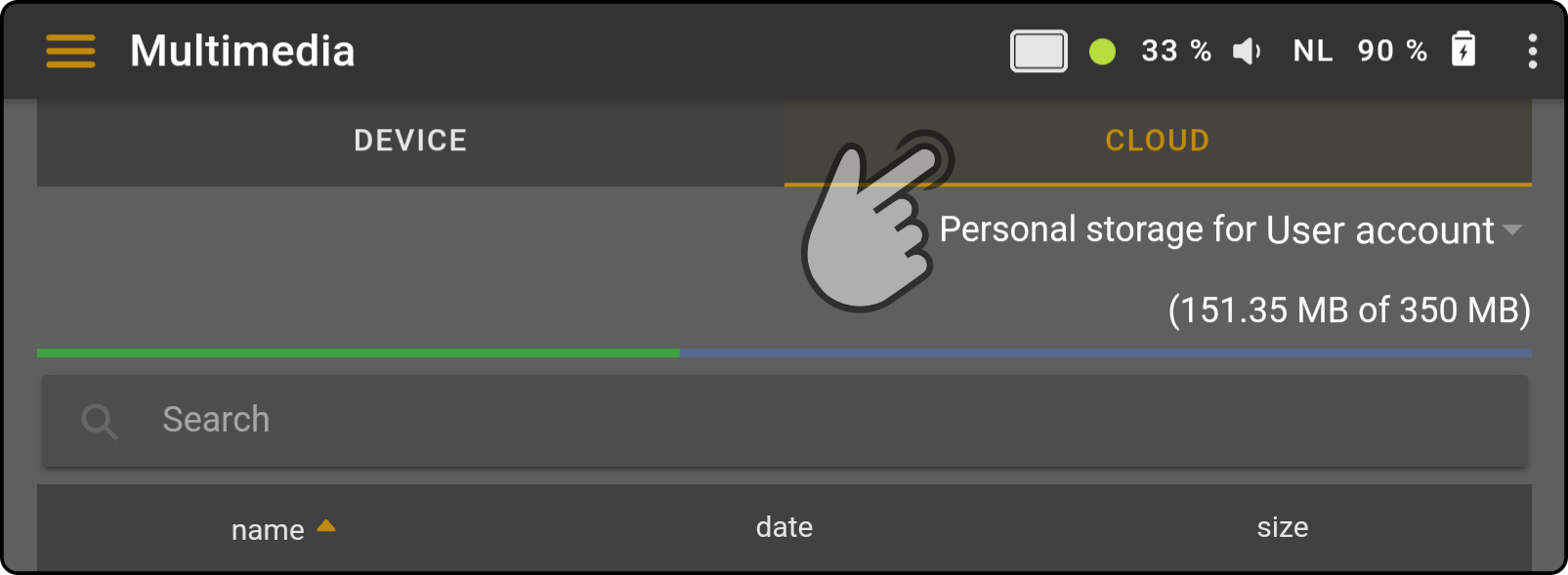1568x575 pixels.
Task: Open the hamburger navigation menu
Action: [x=70, y=51]
